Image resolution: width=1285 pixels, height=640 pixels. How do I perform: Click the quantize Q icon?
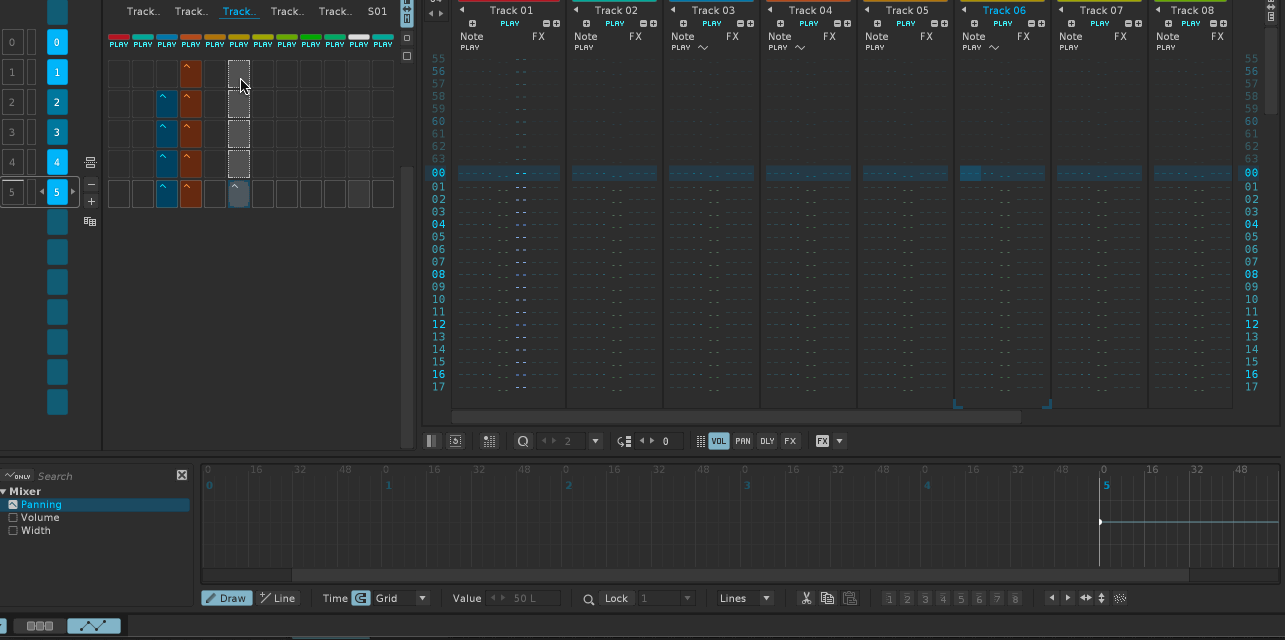point(522,441)
